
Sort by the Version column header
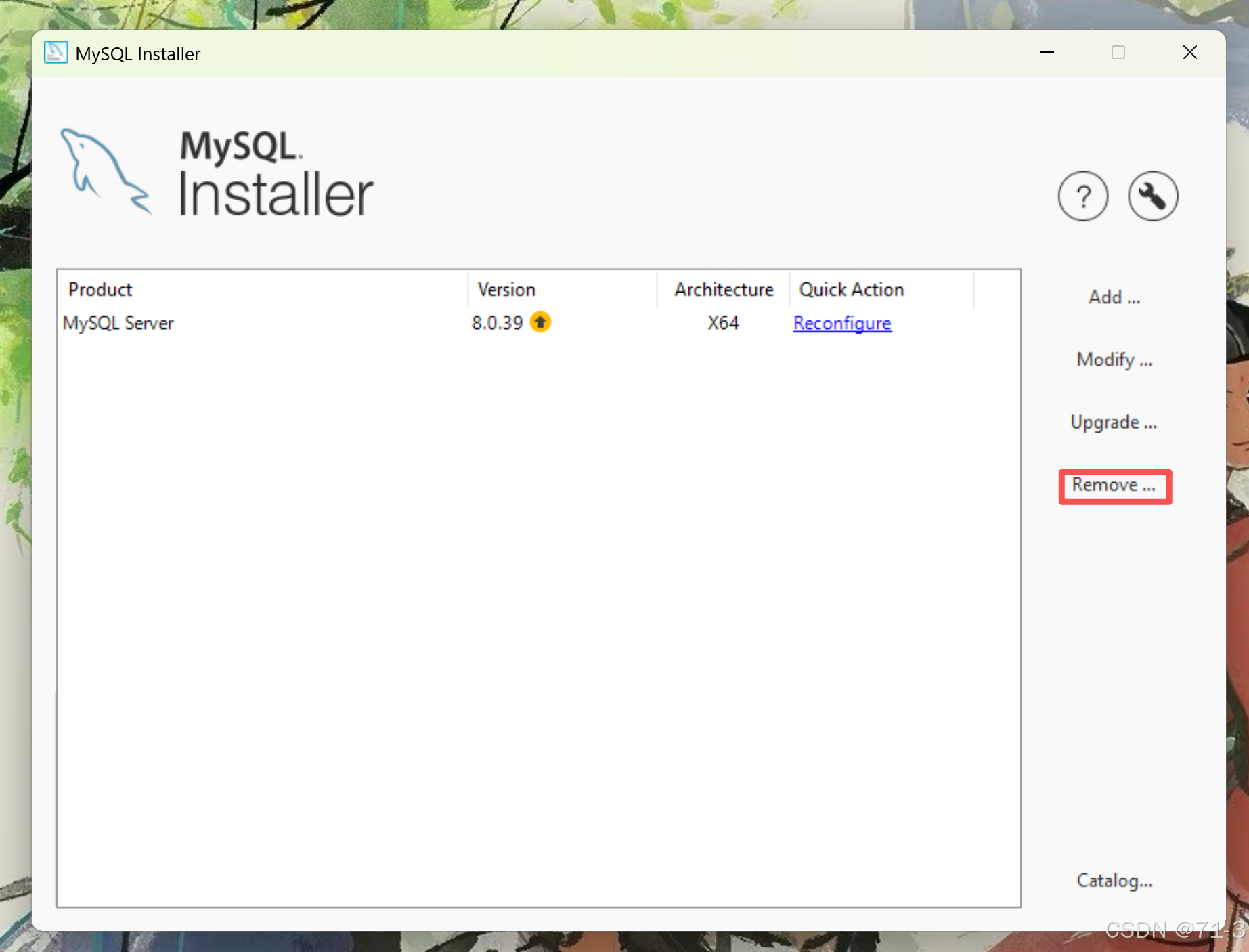[x=562, y=289]
